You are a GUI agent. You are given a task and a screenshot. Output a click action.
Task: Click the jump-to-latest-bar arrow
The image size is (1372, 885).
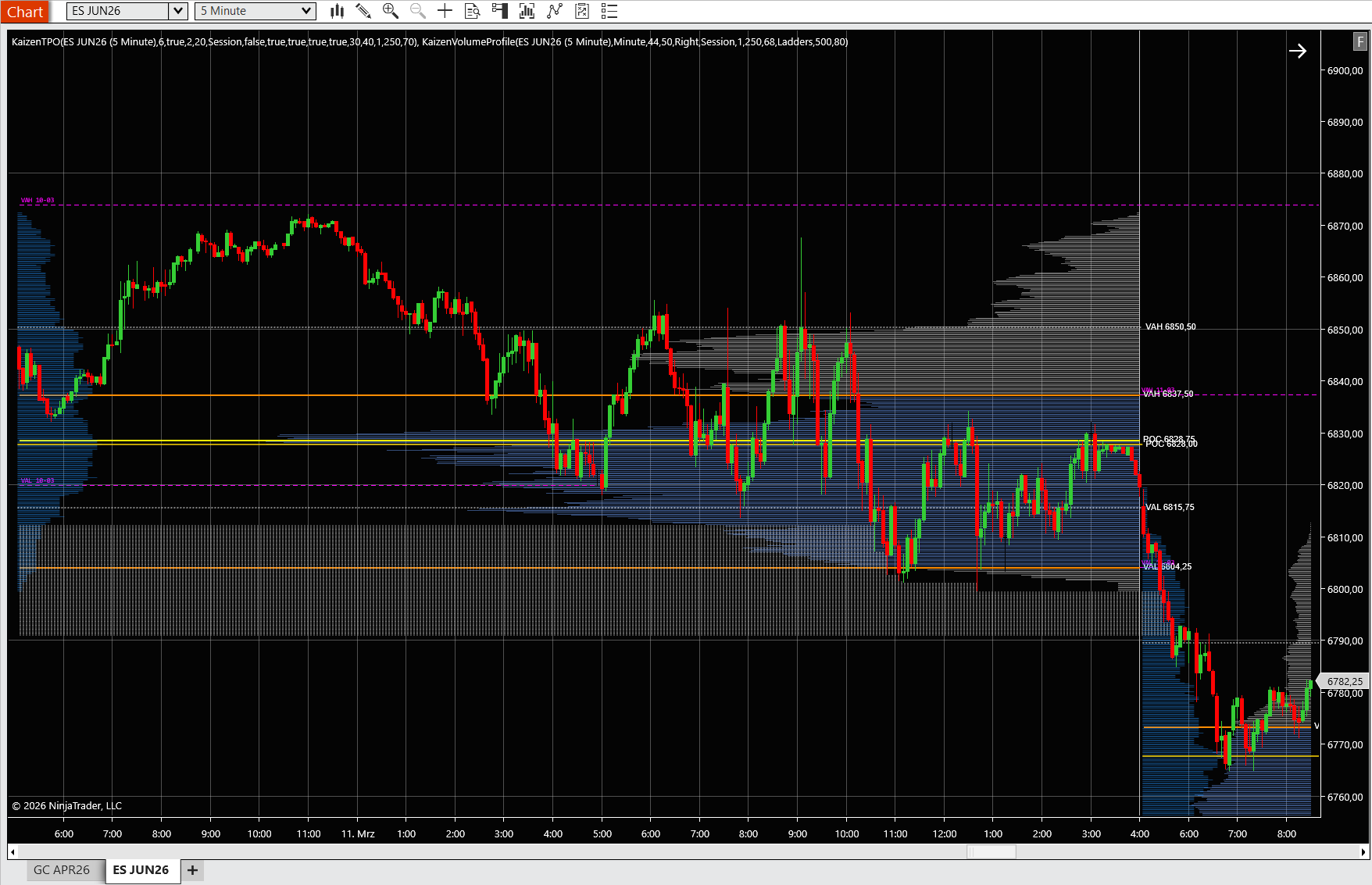[1299, 51]
